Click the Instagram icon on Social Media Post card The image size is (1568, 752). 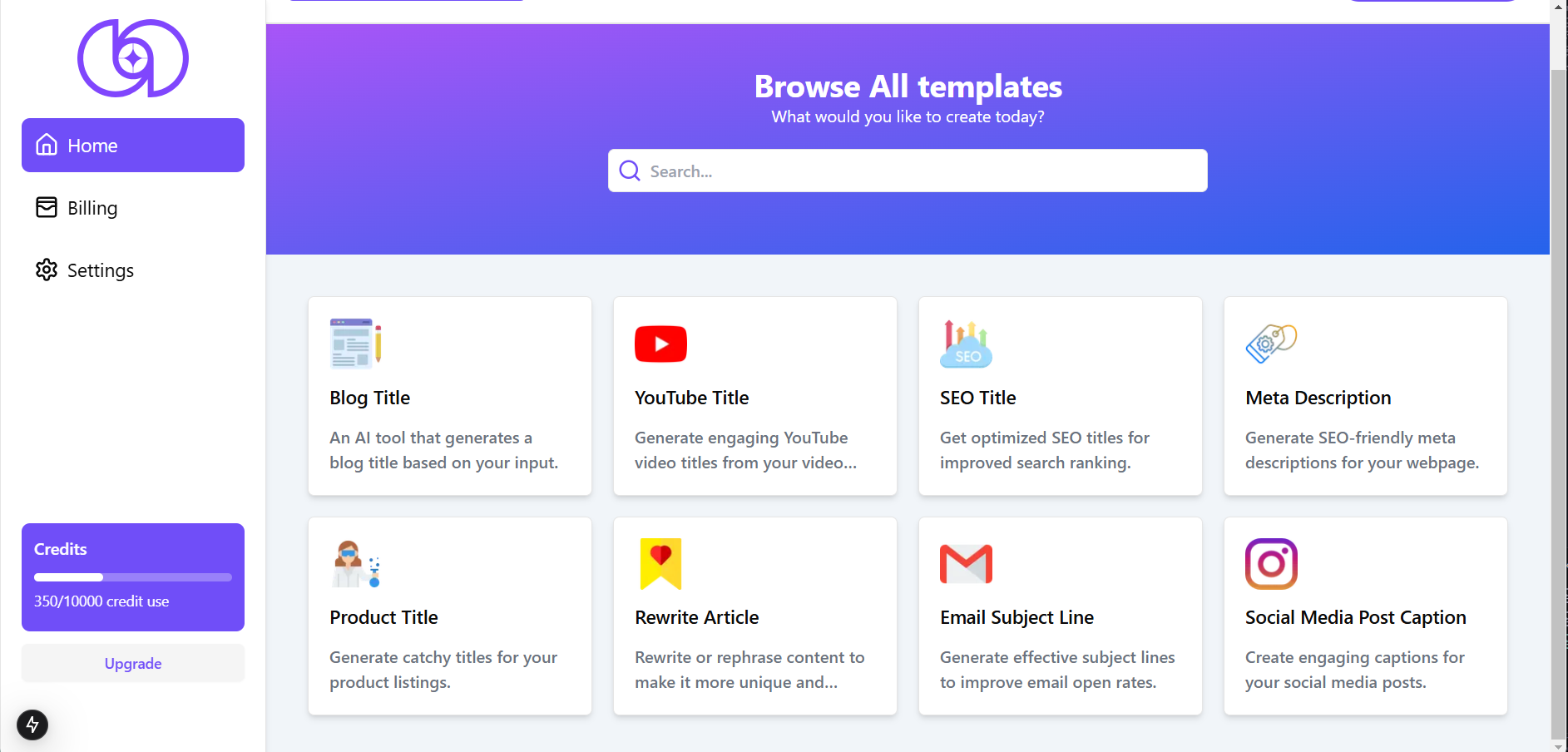click(x=1270, y=563)
